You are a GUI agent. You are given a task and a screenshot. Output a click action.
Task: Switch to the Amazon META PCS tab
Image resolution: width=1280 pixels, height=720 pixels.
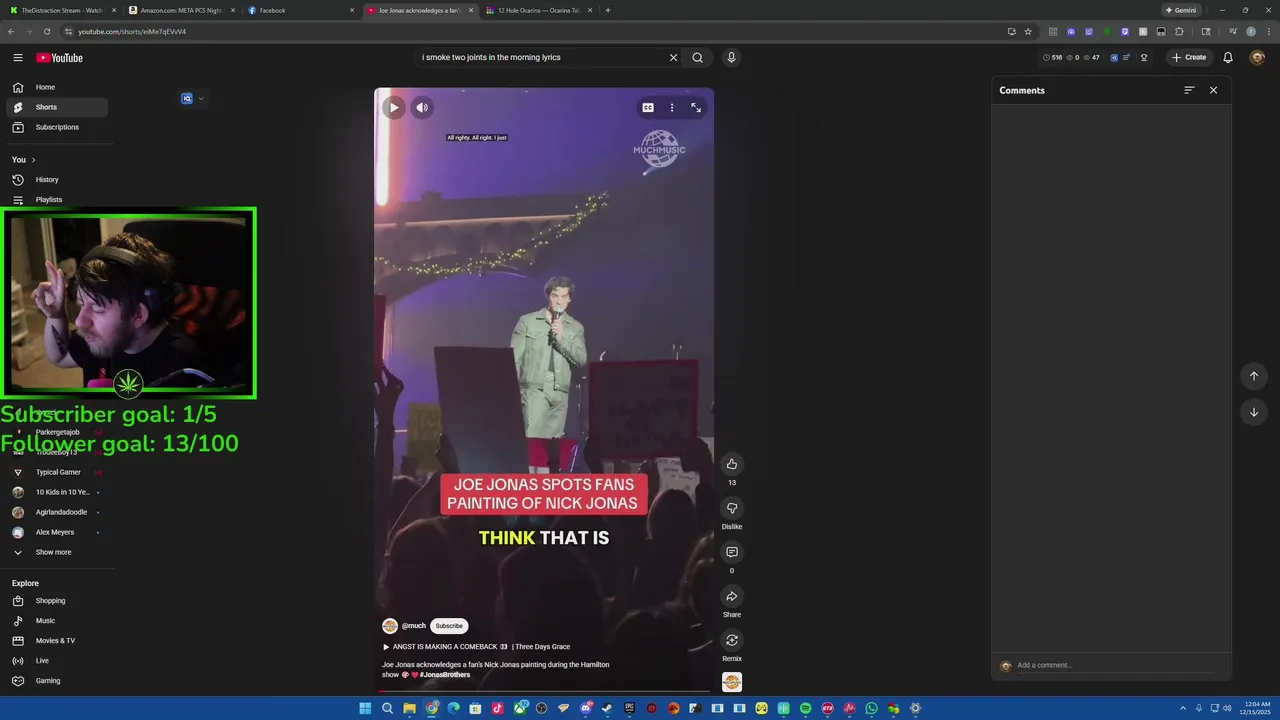(180, 10)
